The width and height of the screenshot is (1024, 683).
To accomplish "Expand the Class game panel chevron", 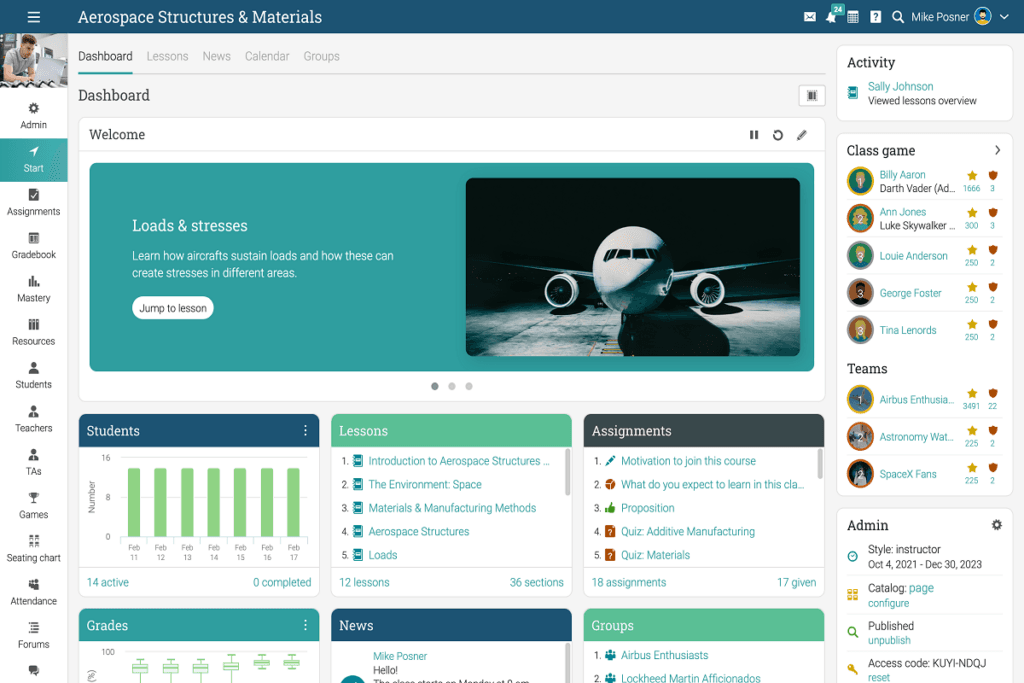I will (997, 150).
